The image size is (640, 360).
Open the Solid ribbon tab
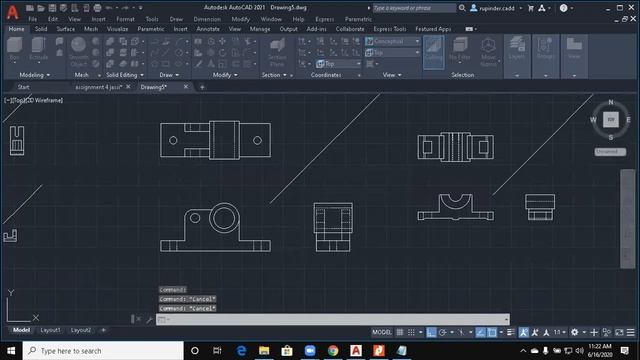(x=41, y=29)
